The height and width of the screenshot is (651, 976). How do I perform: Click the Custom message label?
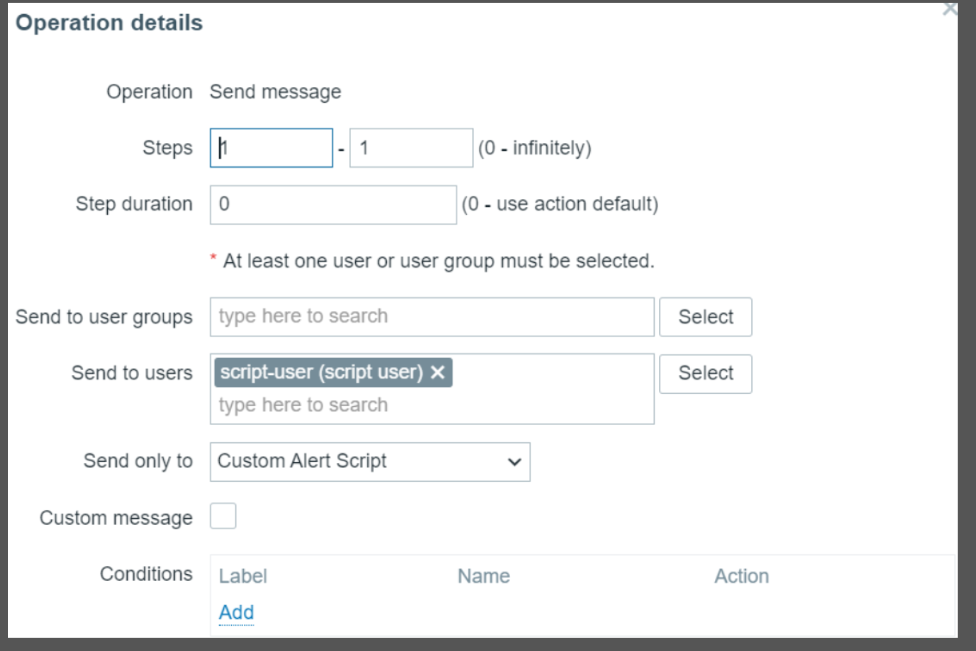point(116,518)
